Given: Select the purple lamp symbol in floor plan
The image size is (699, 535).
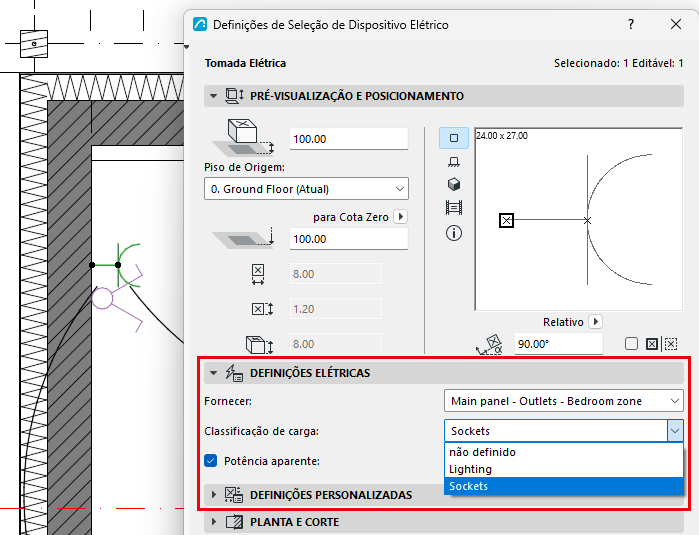Looking at the screenshot, I should click(x=117, y=298).
